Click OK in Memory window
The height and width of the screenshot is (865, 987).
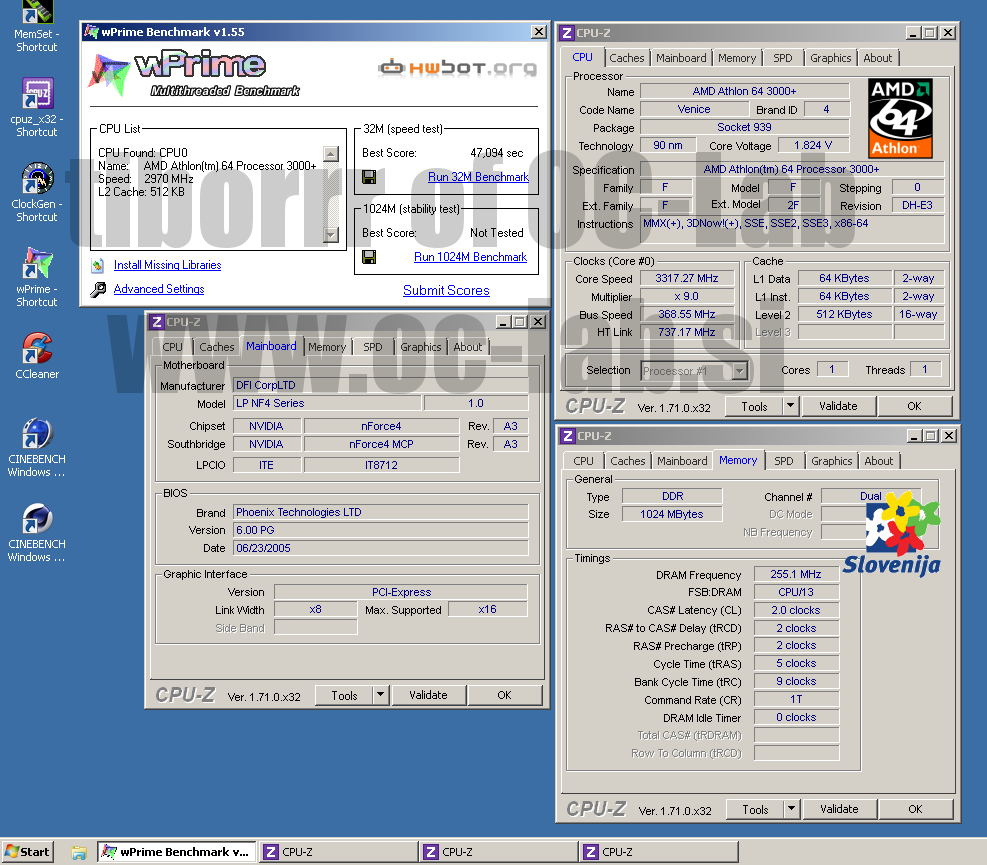(915, 809)
